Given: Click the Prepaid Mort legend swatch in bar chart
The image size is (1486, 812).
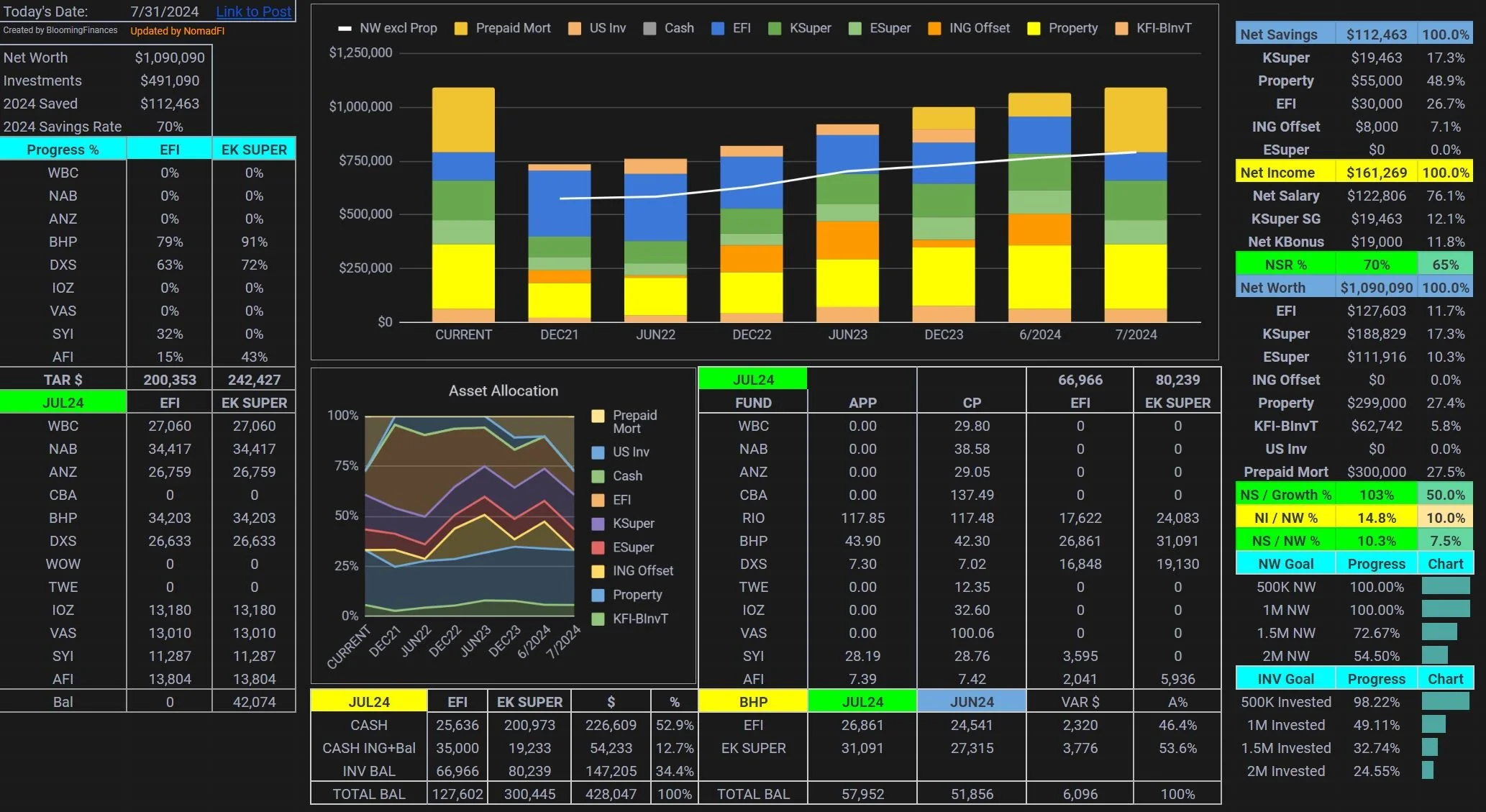Looking at the screenshot, I should point(461,29).
